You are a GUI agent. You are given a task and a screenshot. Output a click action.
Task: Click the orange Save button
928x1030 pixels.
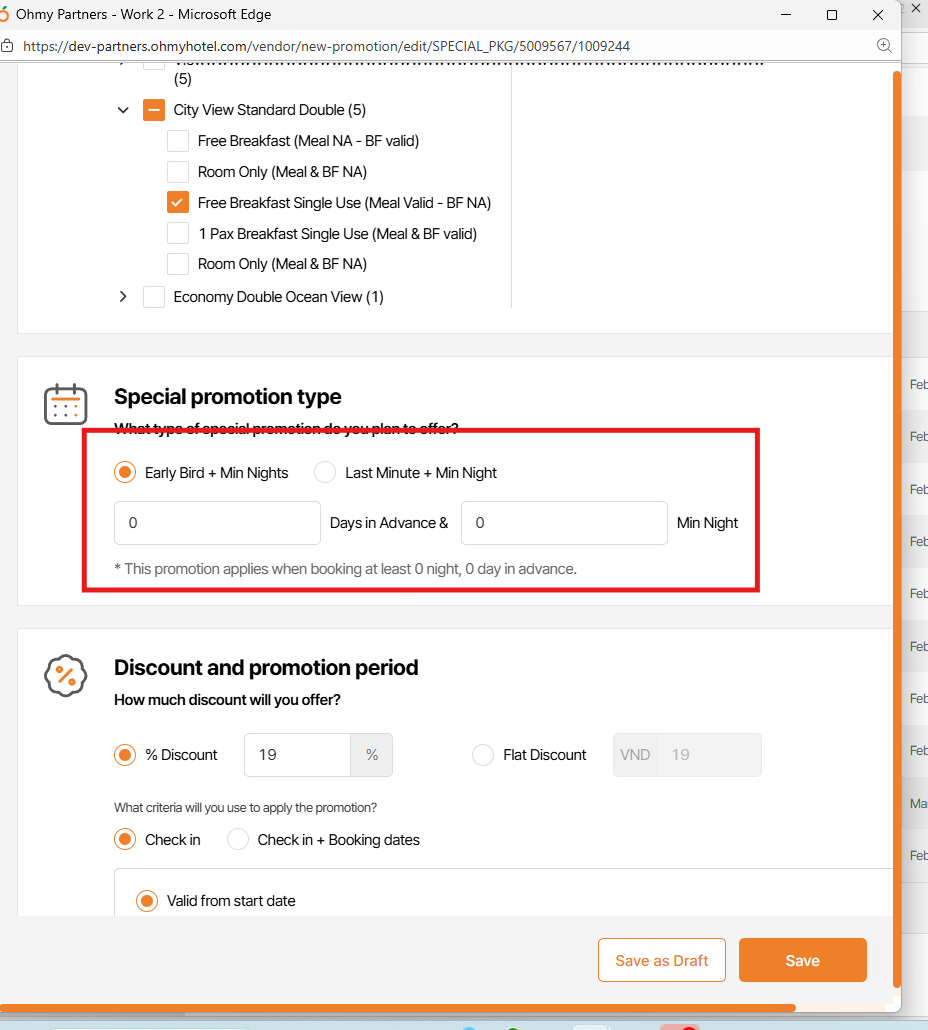pyautogui.click(x=802, y=961)
